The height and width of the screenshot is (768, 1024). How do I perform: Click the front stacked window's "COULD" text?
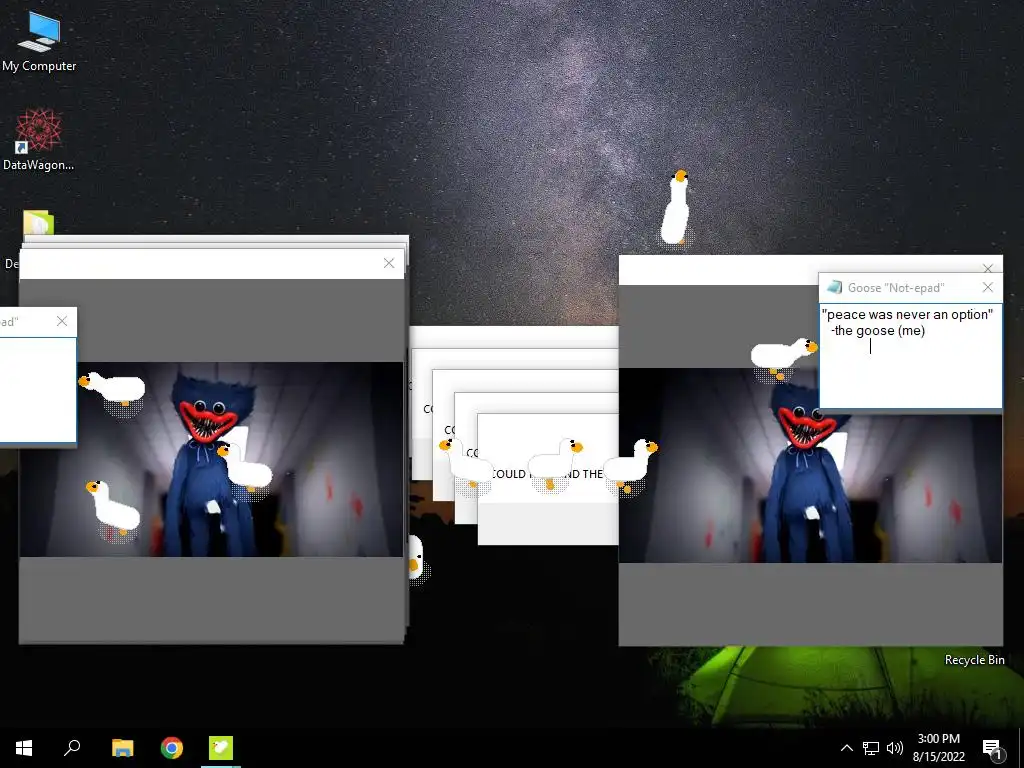tap(508, 474)
